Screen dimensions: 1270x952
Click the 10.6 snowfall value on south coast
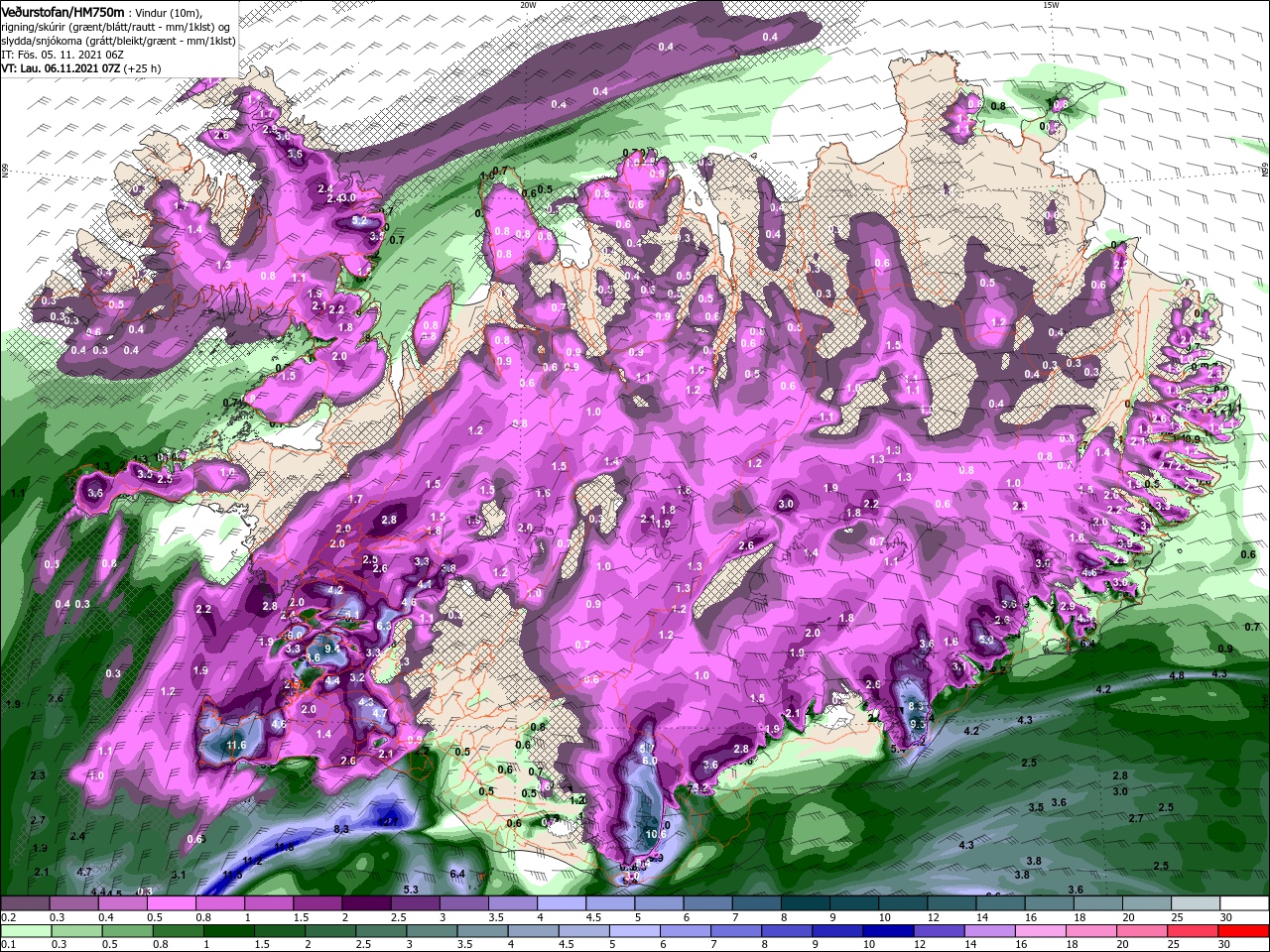(x=655, y=835)
